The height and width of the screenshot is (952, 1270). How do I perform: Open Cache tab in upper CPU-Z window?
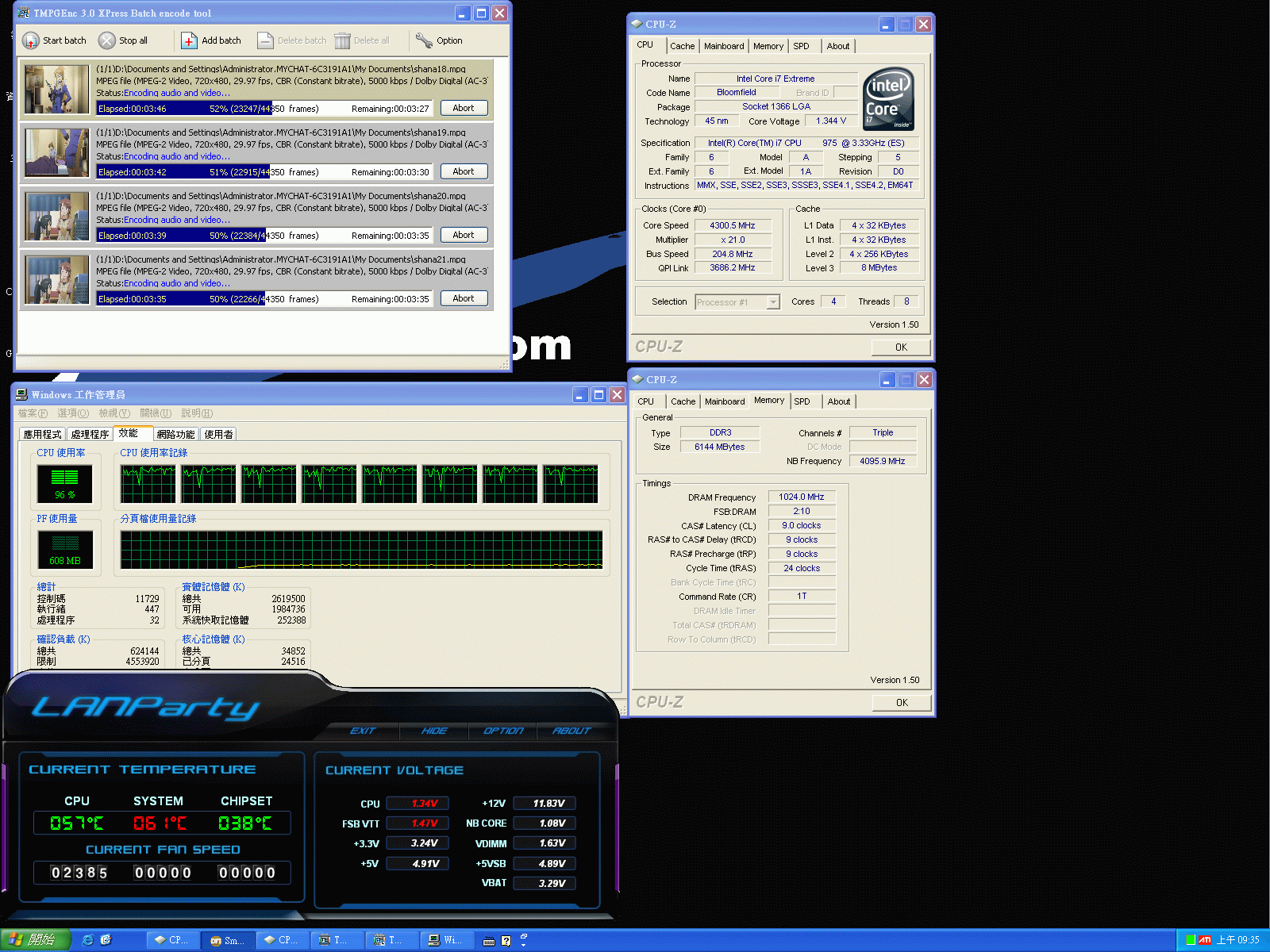[x=683, y=46]
